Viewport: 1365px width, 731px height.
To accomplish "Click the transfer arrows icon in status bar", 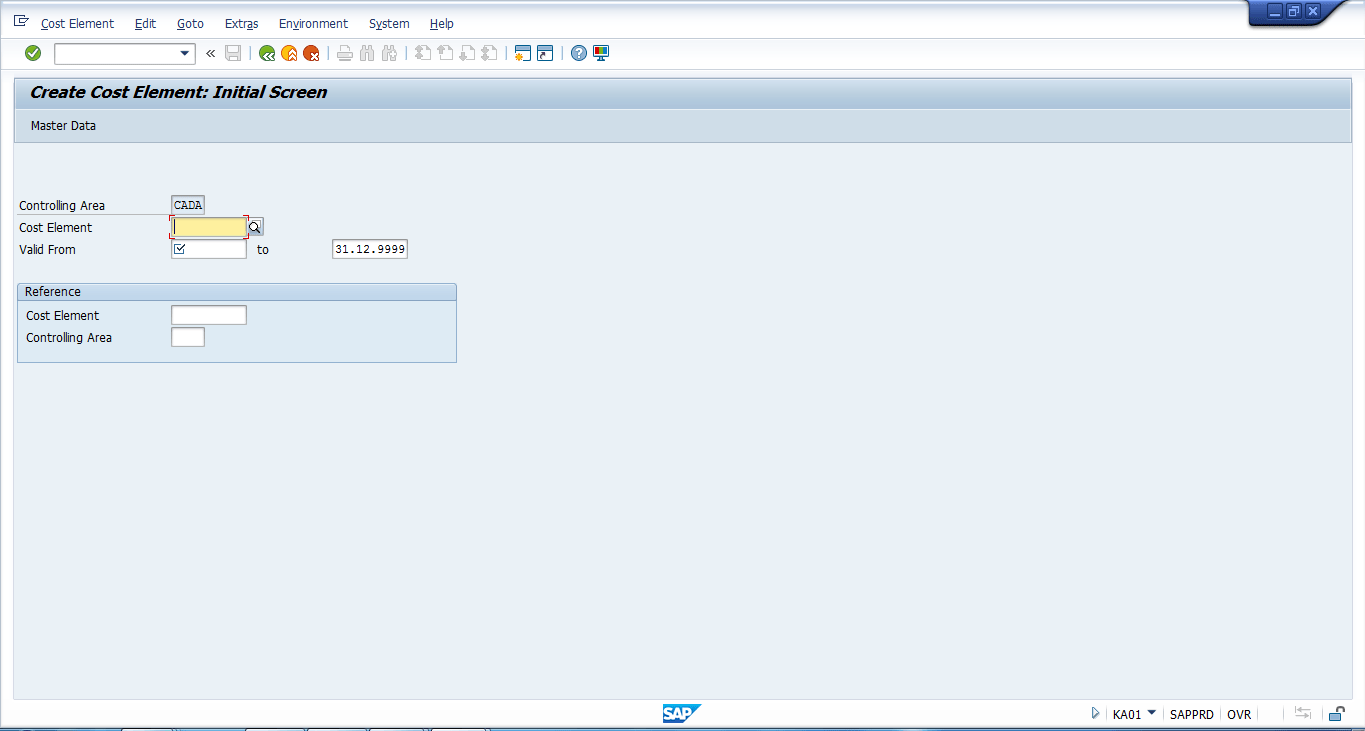I will pyautogui.click(x=1303, y=713).
